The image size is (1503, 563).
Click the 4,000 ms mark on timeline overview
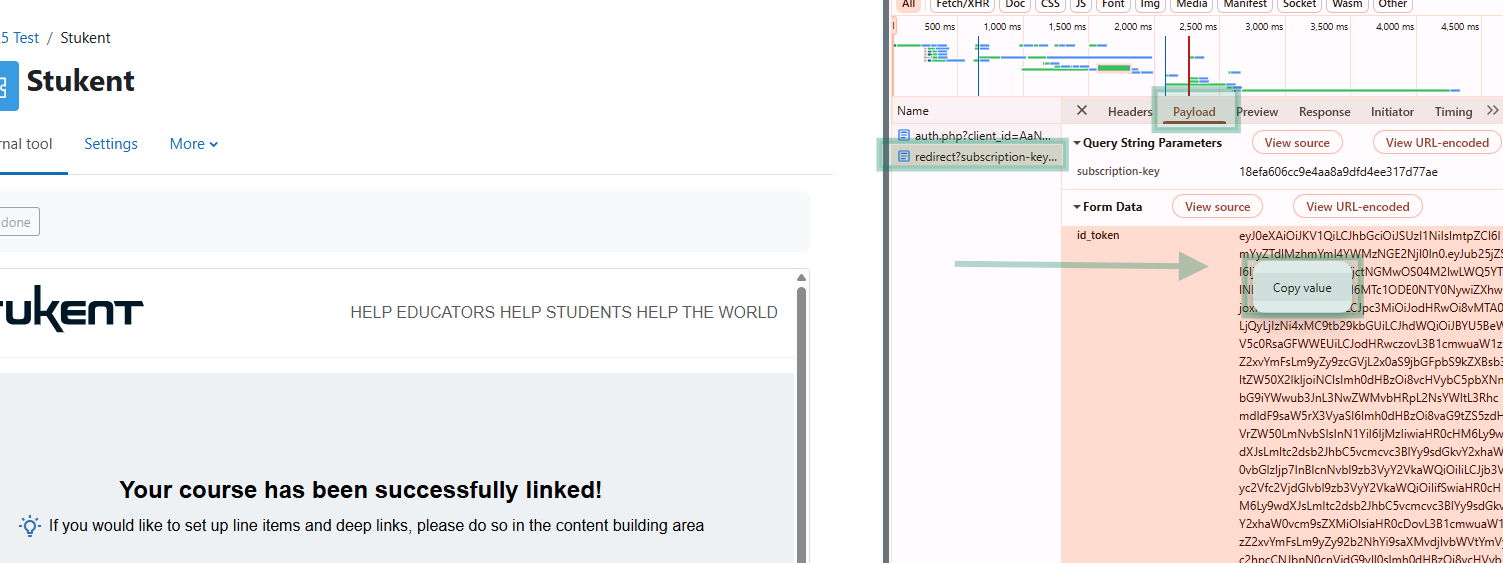point(1395,27)
